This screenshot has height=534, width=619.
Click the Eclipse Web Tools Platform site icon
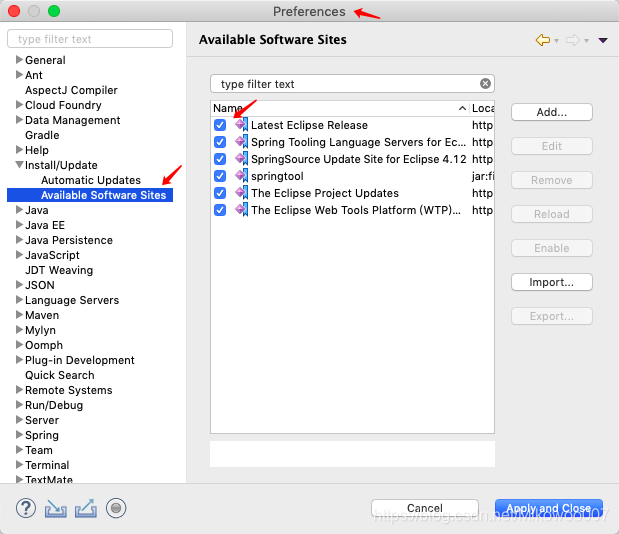[241, 210]
